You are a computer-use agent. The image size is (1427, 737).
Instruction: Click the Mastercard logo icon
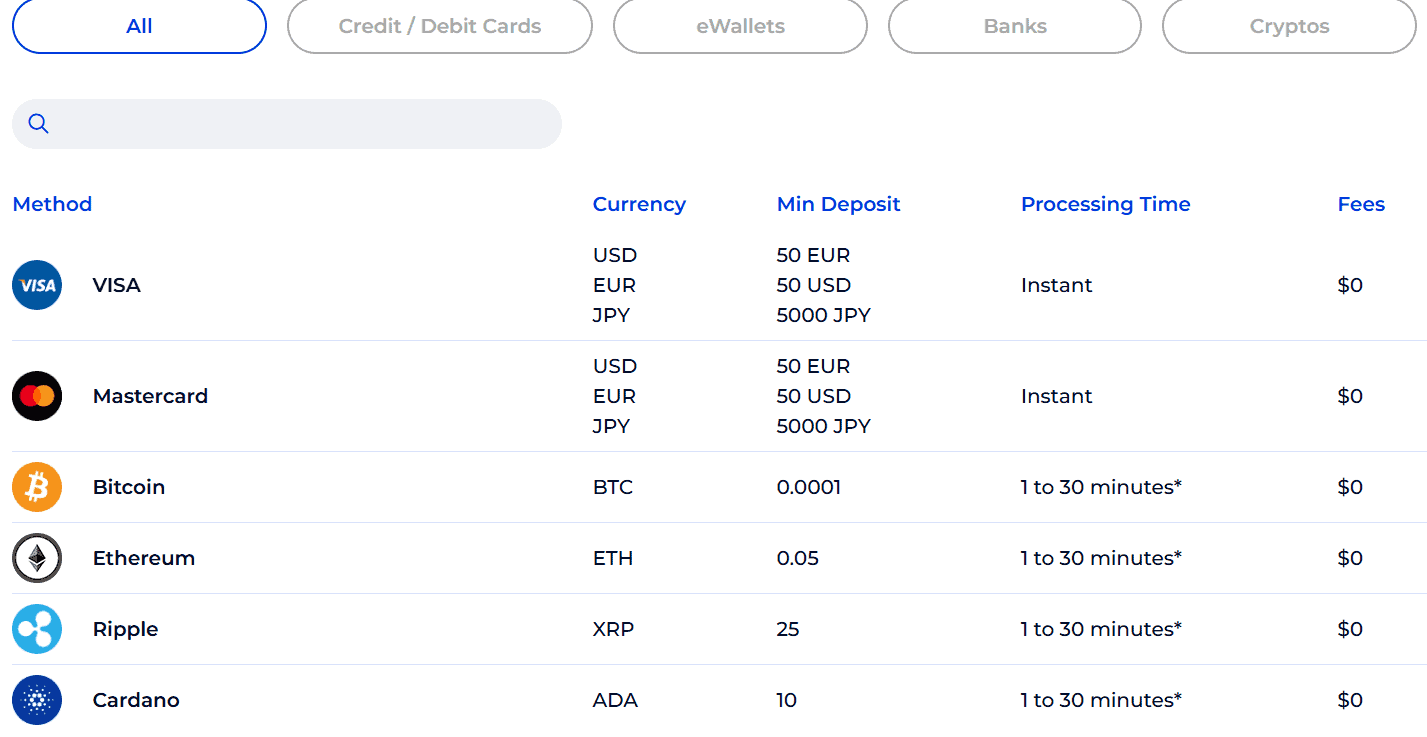click(37, 396)
